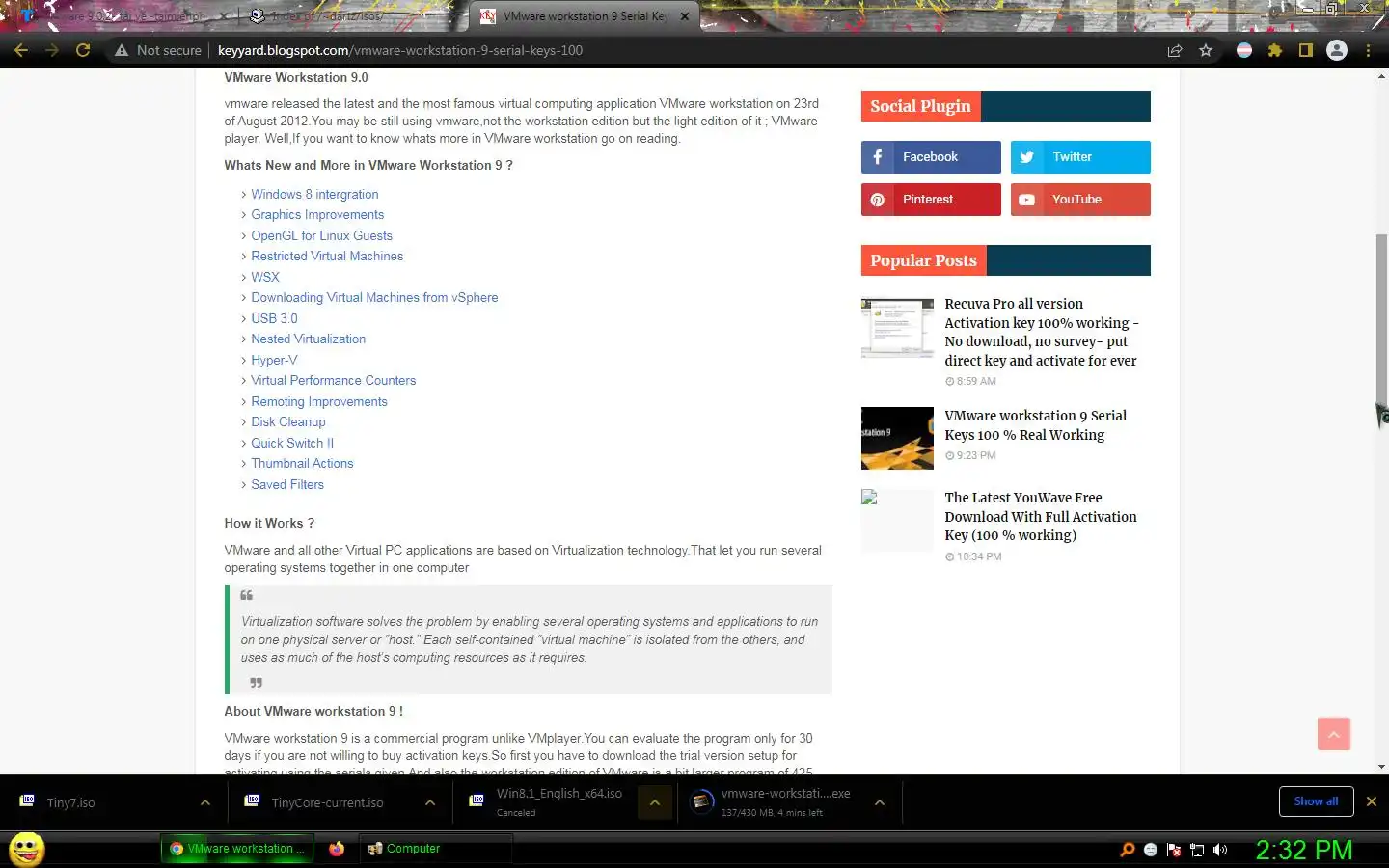
Task: Open VMware workstation 9 Serial Keys post
Action: click(1035, 425)
